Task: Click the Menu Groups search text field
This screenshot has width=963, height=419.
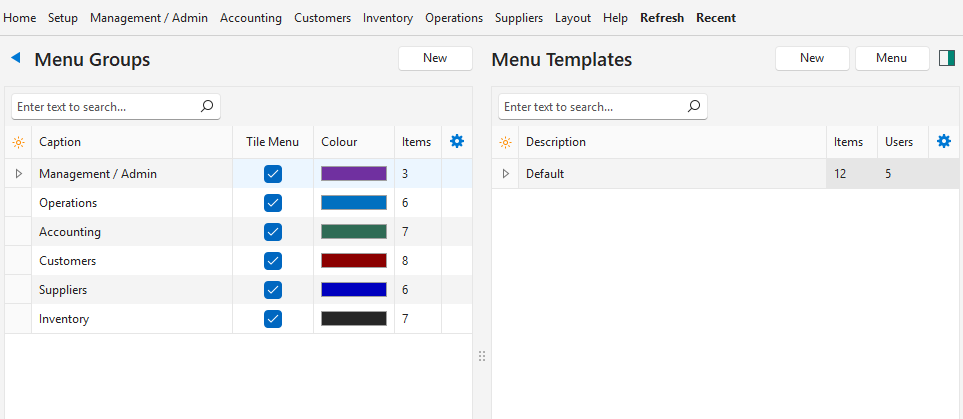Action: click(105, 106)
